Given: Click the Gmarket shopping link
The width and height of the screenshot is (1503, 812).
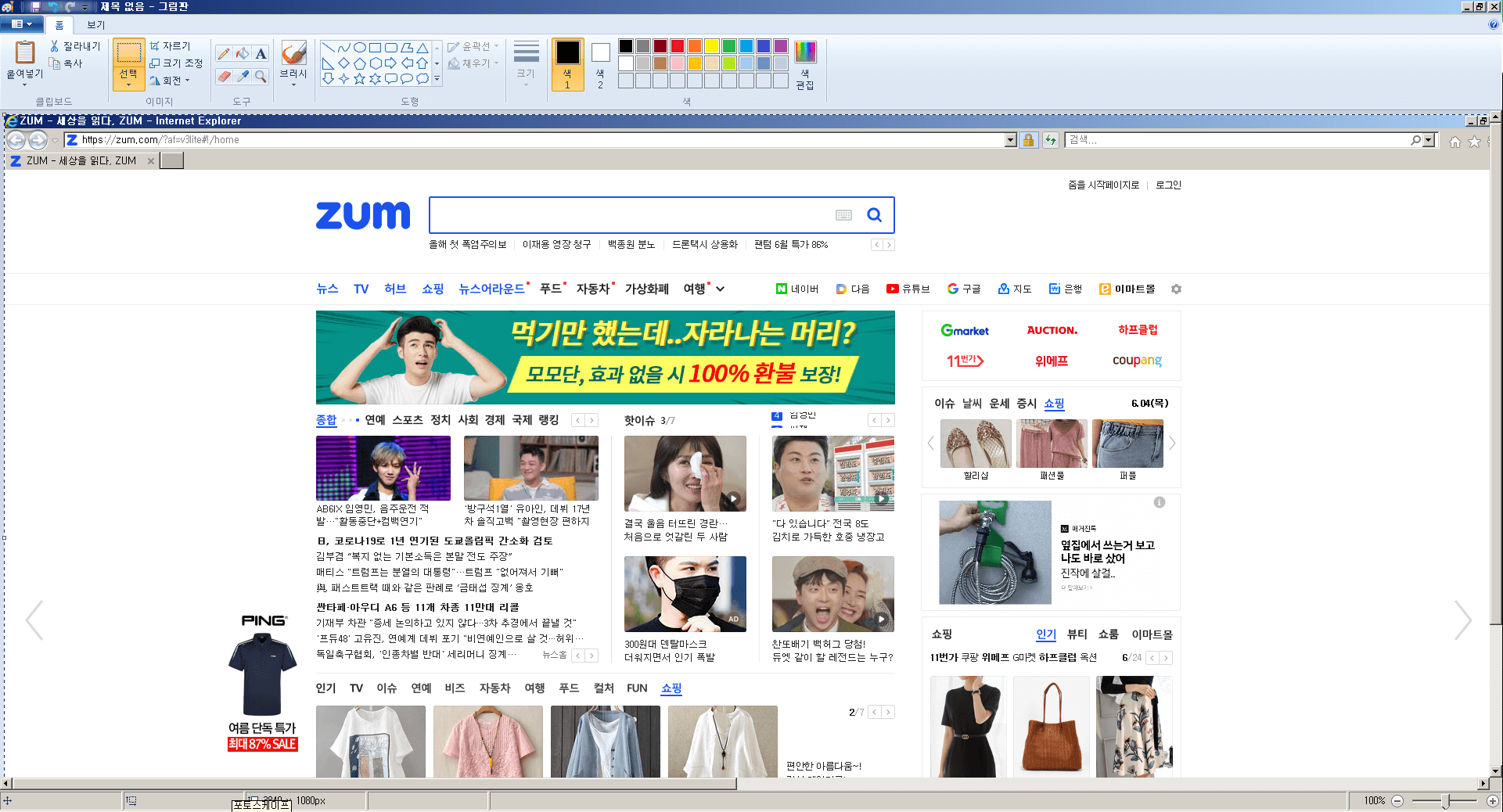Looking at the screenshot, I should 965,331.
